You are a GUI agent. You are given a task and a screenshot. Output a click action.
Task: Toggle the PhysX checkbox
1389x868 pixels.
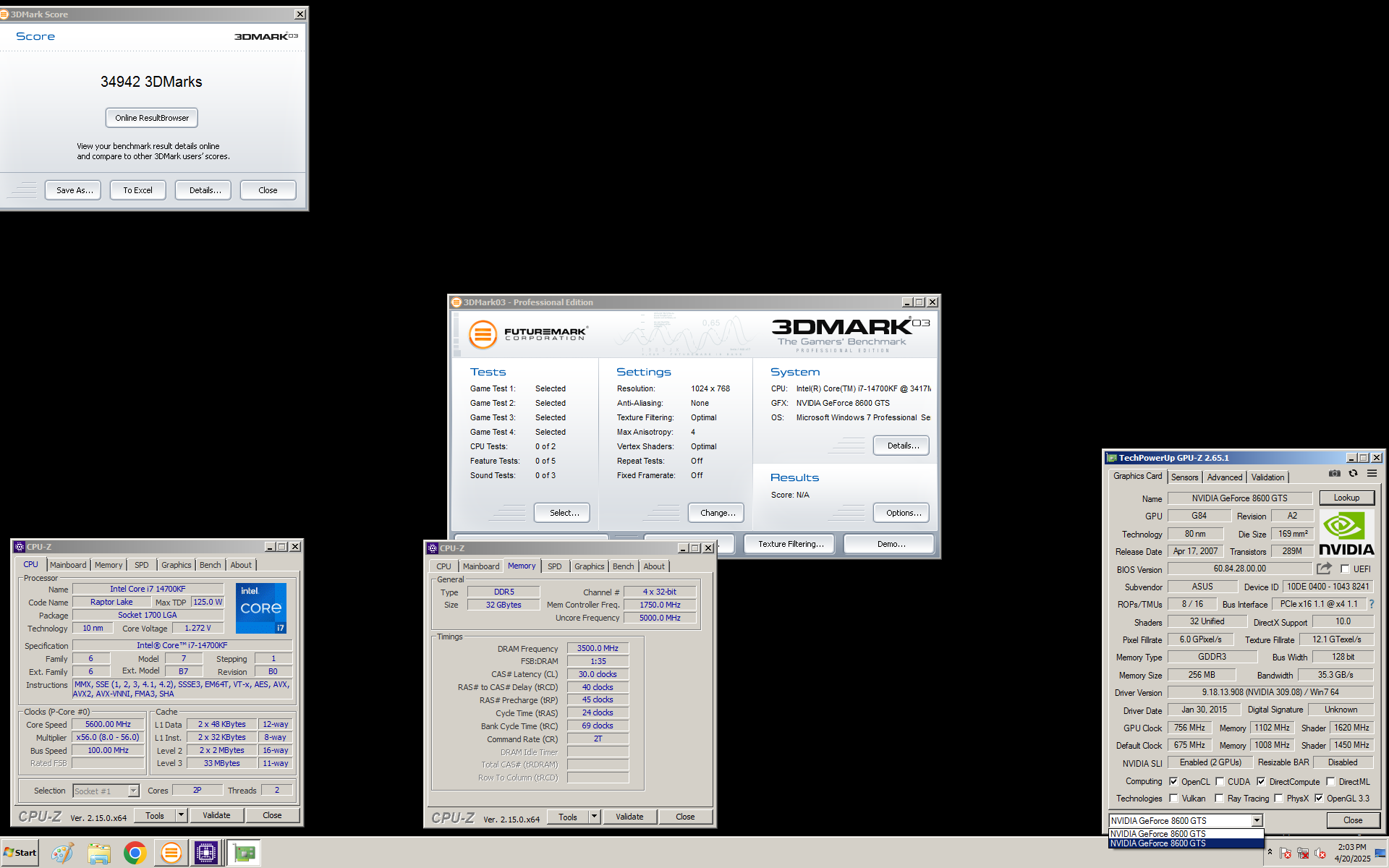click(1278, 798)
